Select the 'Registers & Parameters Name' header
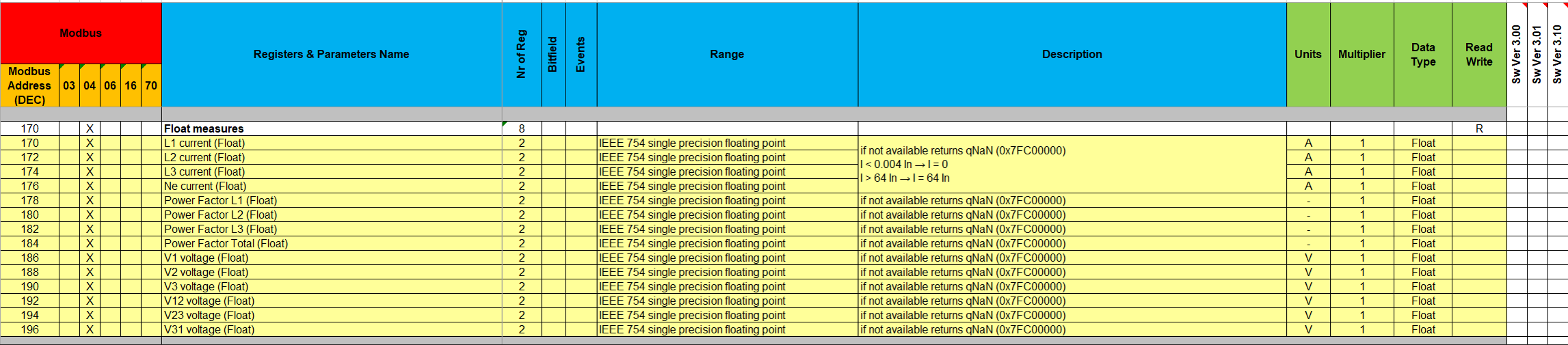The image size is (1568, 345). 331,54
